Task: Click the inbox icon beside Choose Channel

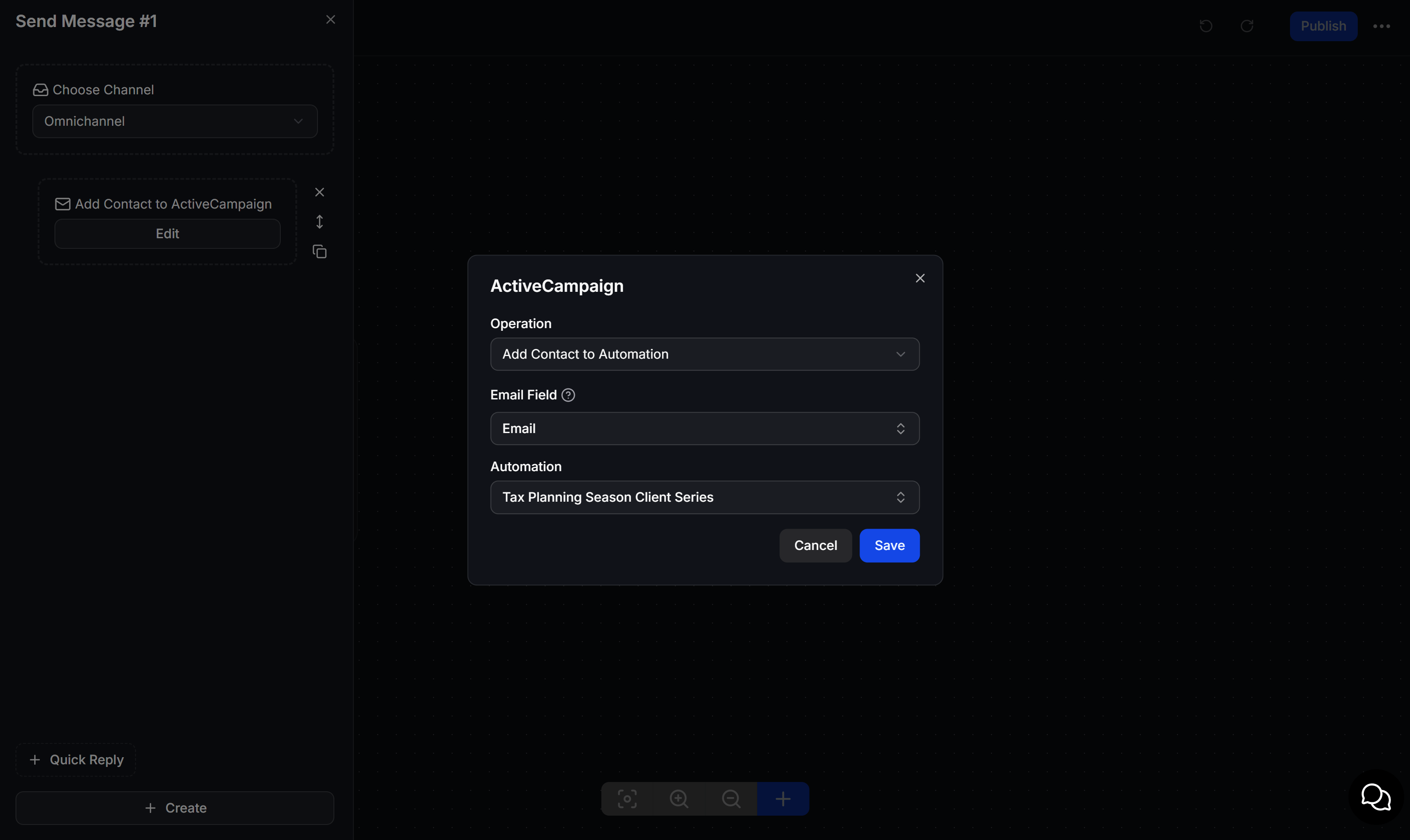Action: click(x=40, y=90)
